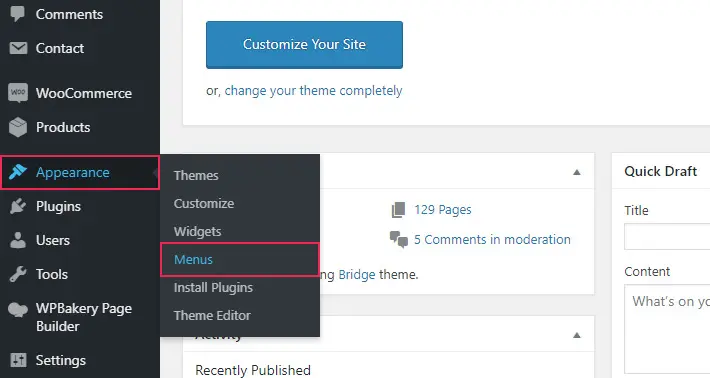Click the comments icon beside 5 Comments
Viewport: 710px width, 378px height.
tap(399, 239)
